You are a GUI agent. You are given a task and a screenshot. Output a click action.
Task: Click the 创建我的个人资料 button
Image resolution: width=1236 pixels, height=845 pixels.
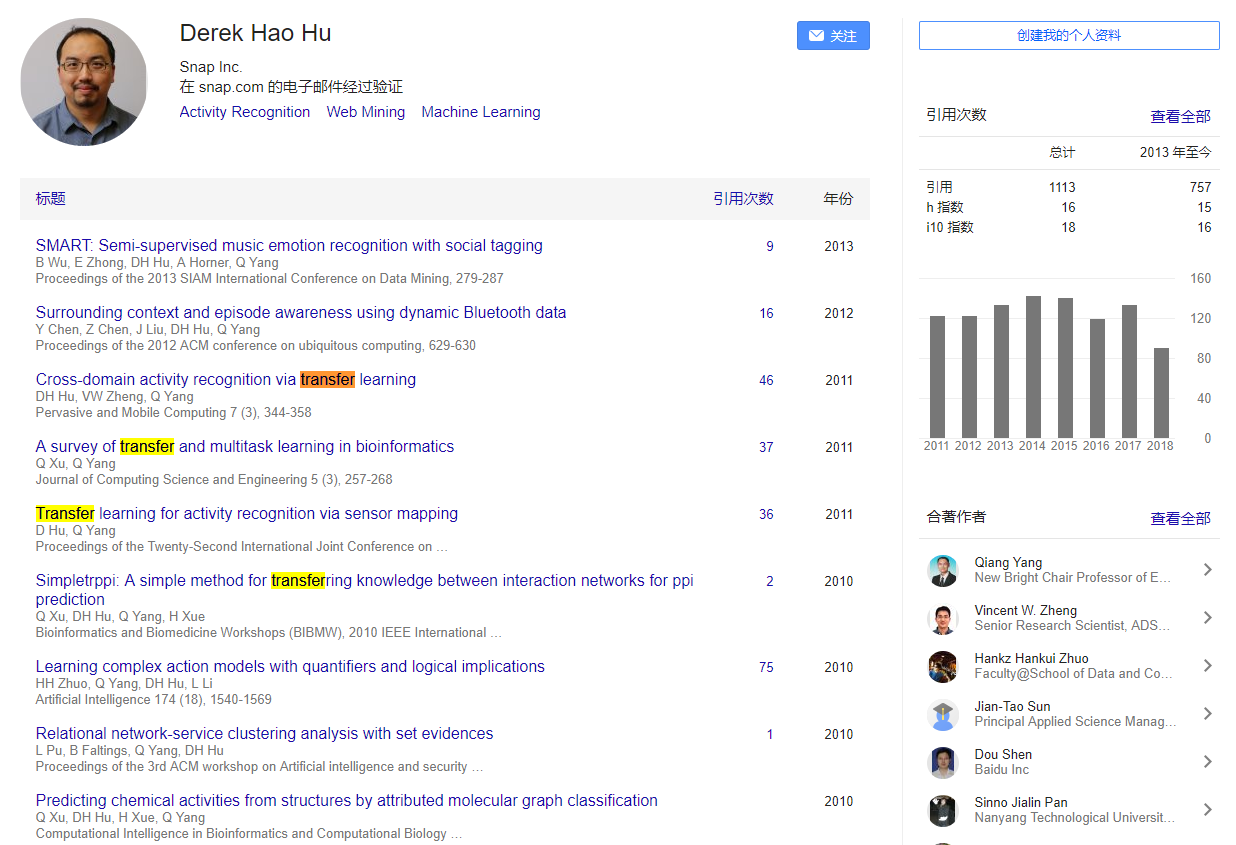pos(1069,36)
